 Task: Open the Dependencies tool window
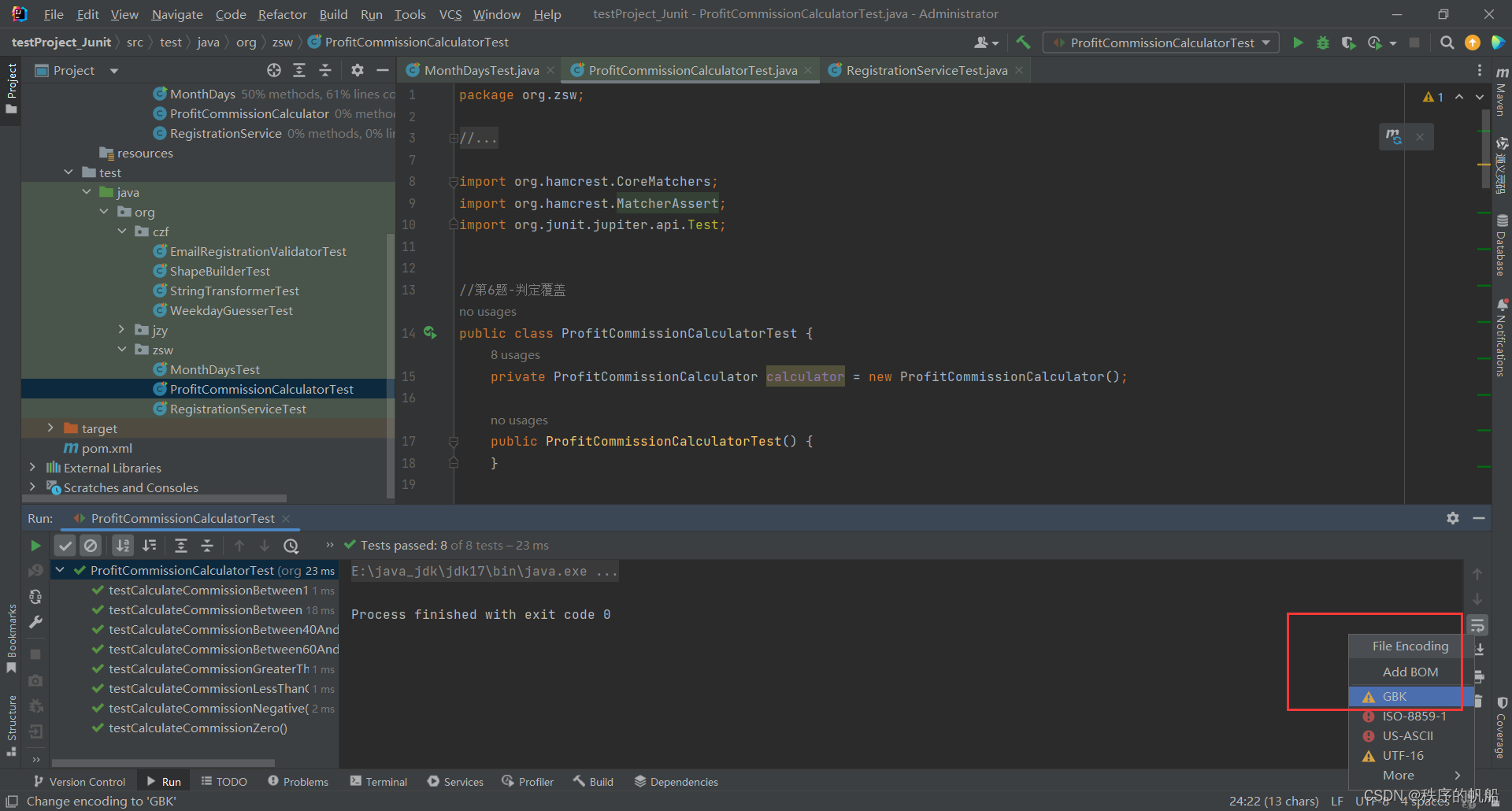tap(676, 781)
